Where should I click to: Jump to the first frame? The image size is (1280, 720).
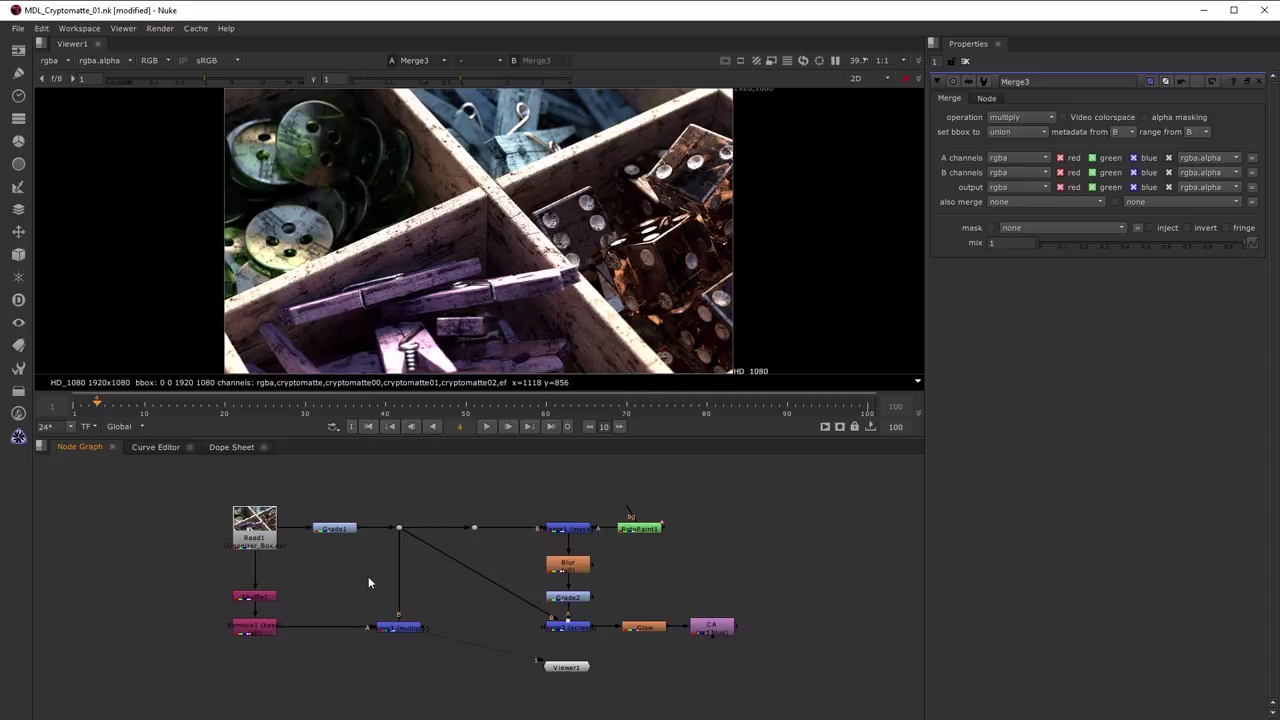368,426
